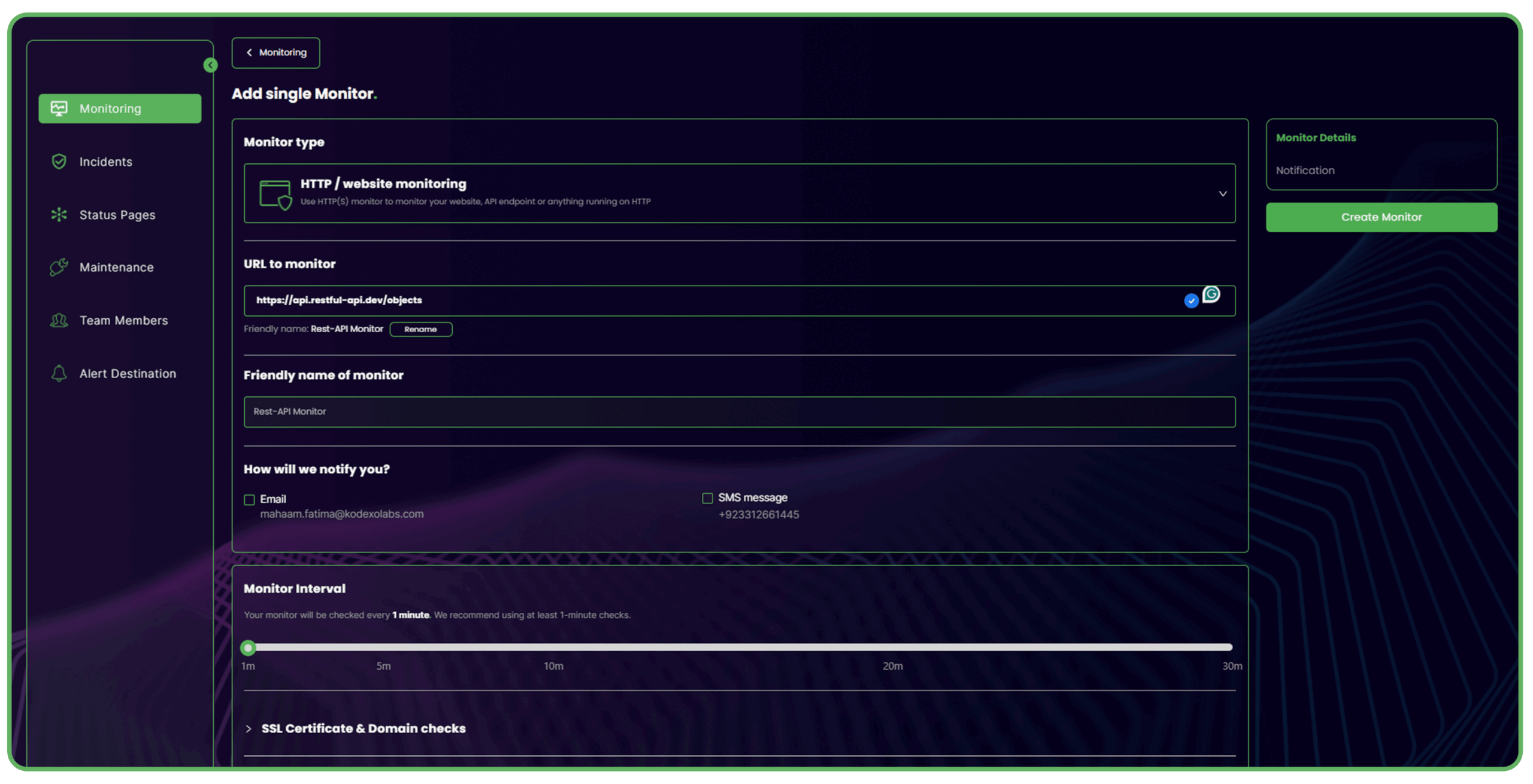This screenshot has width=1533, height=784.
Task: Click the Grammarly icon in URL field
Action: click(x=1211, y=294)
